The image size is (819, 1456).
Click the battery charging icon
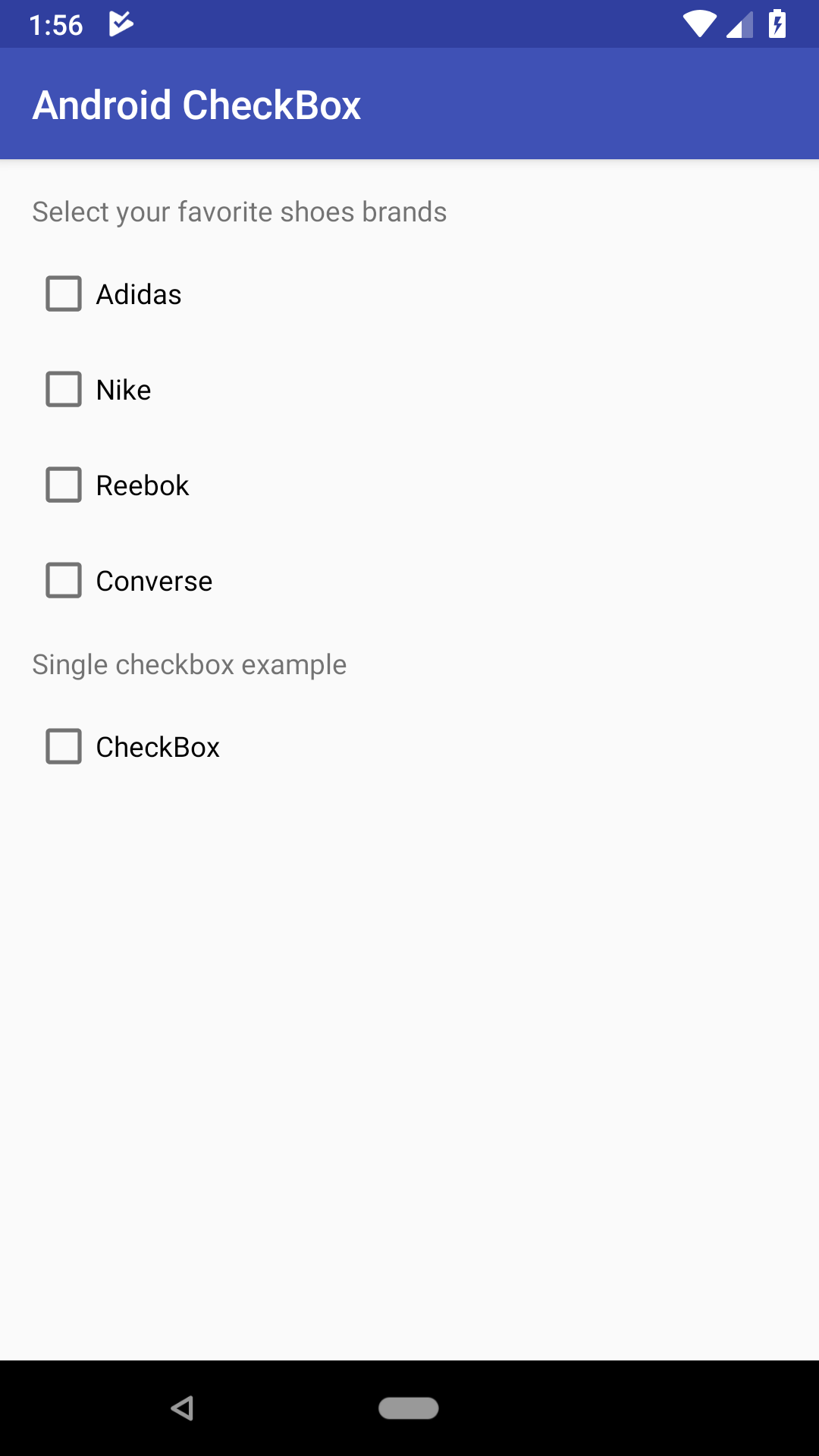tap(777, 24)
